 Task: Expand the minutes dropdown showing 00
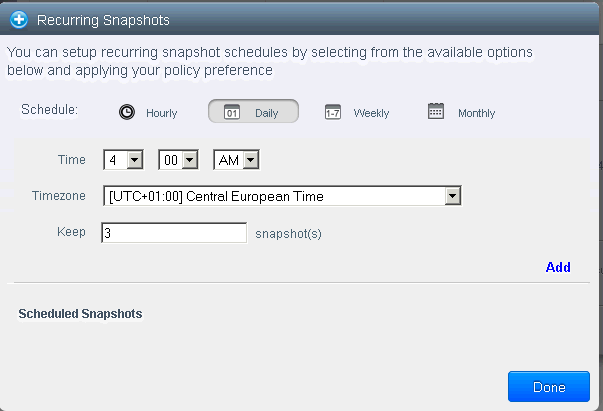[179, 159]
